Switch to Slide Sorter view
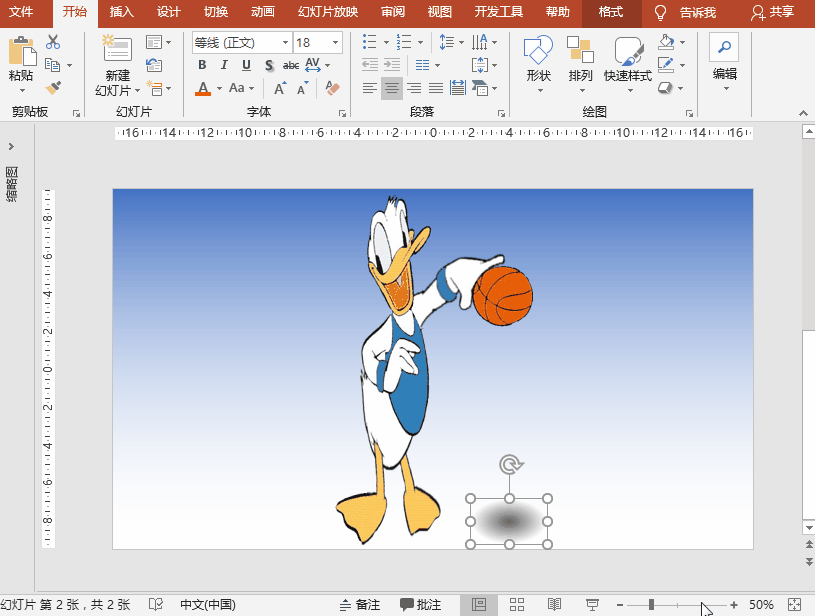Screen dimensions: 815x616 point(517,605)
